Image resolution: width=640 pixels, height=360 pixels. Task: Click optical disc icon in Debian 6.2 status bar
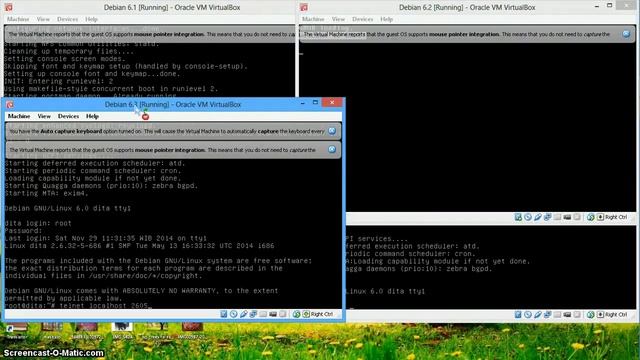click(528, 217)
